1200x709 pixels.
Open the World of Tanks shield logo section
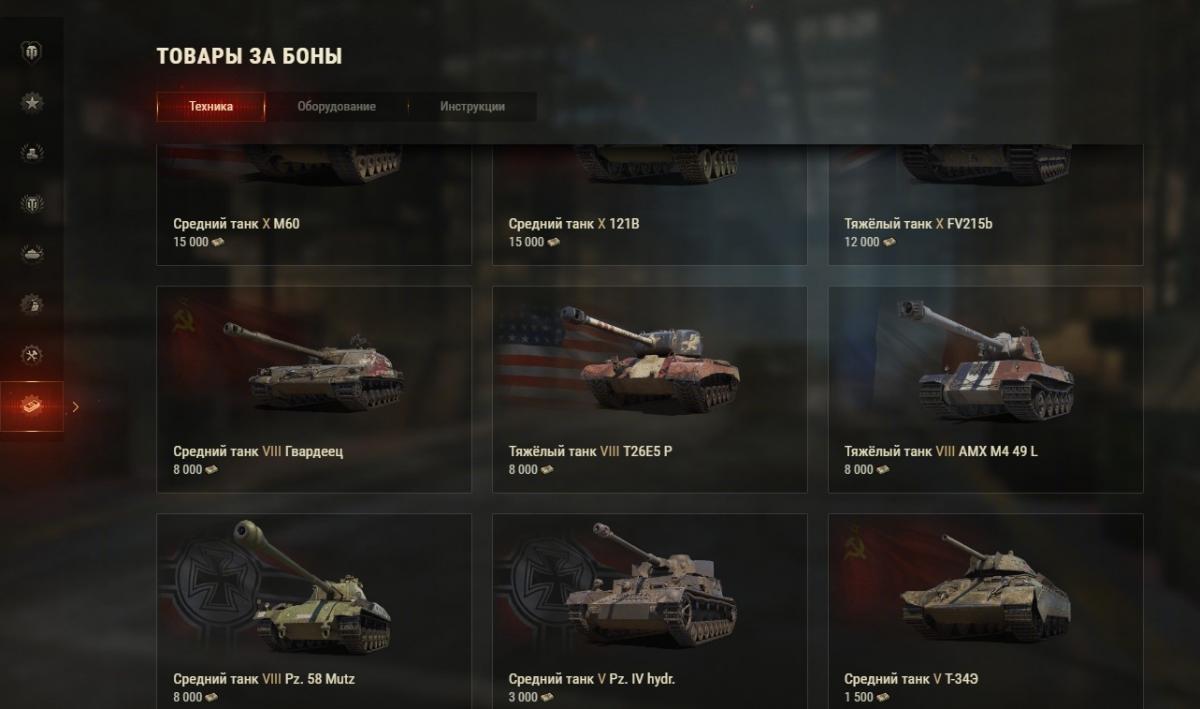[x=32, y=51]
